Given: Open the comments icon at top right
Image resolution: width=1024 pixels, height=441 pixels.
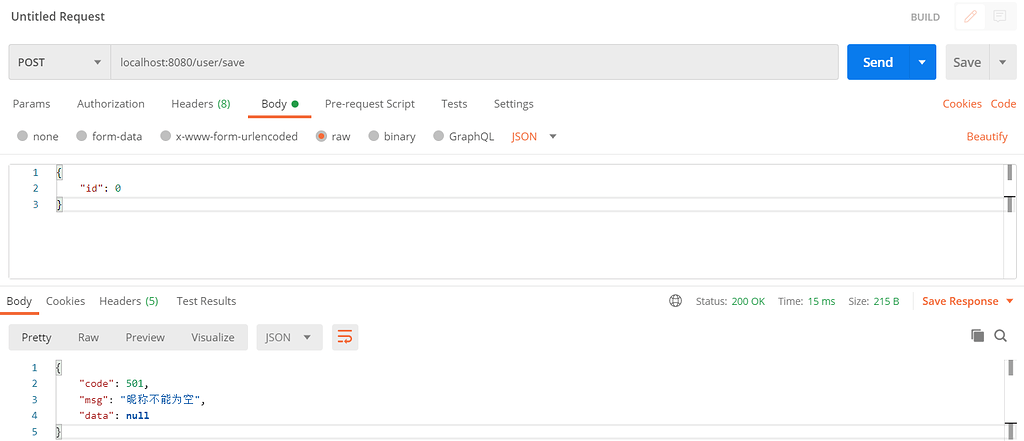Looking at the screenshot, I should click(x=999, y=17).
